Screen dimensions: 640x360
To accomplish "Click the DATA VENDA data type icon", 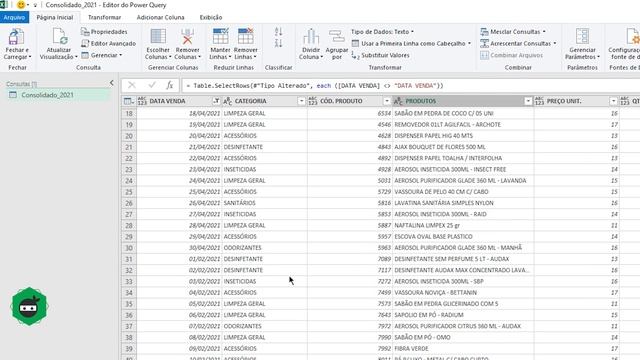I will (x=142, y=101).
